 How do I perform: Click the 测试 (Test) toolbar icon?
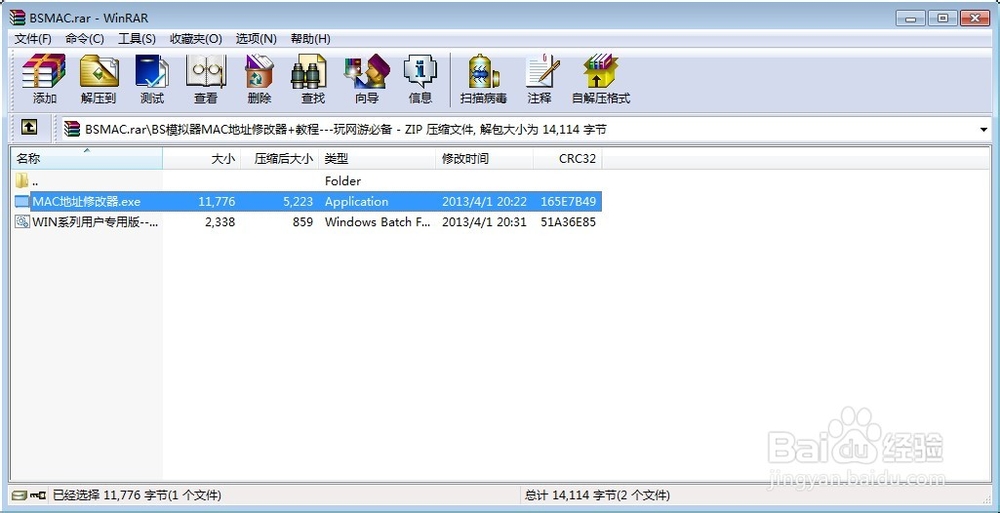click(152, 71)
